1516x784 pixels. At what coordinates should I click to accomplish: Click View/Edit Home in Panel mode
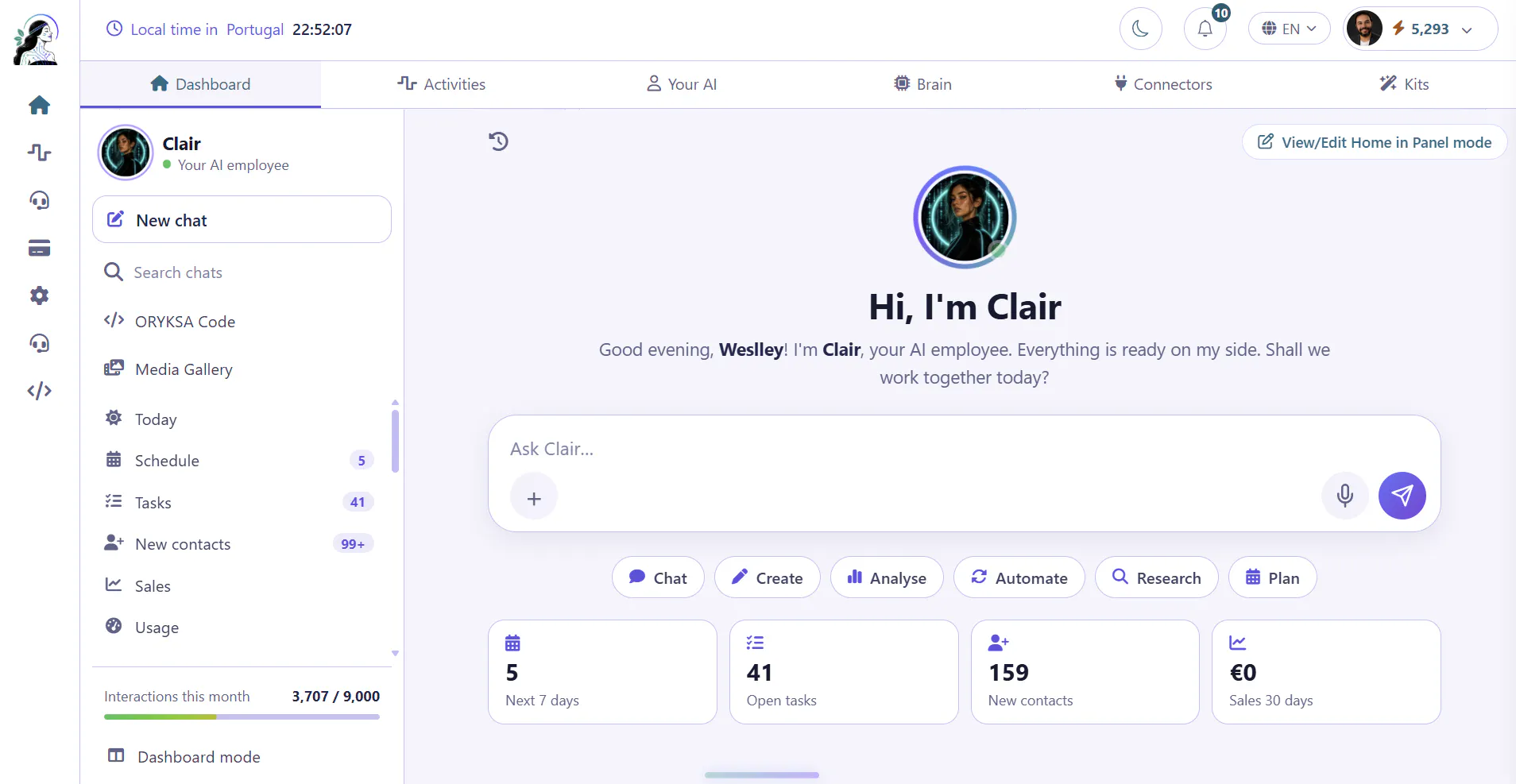pyautogui.click(x=1375, y=142)
